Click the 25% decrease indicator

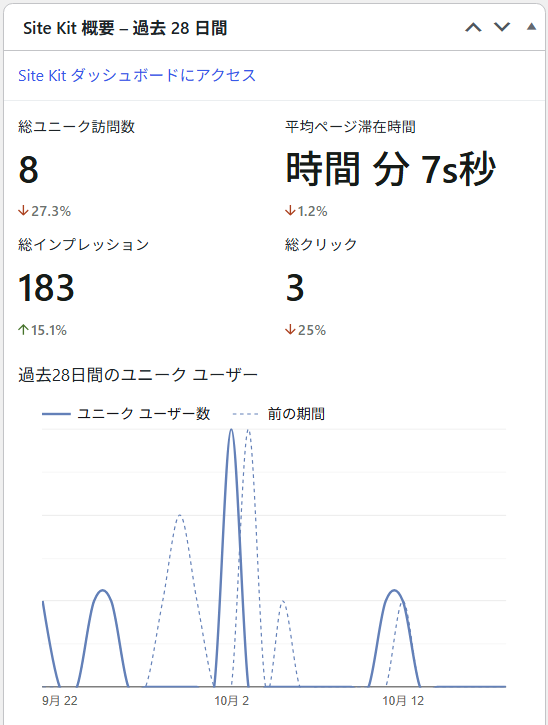pos(306,330)
